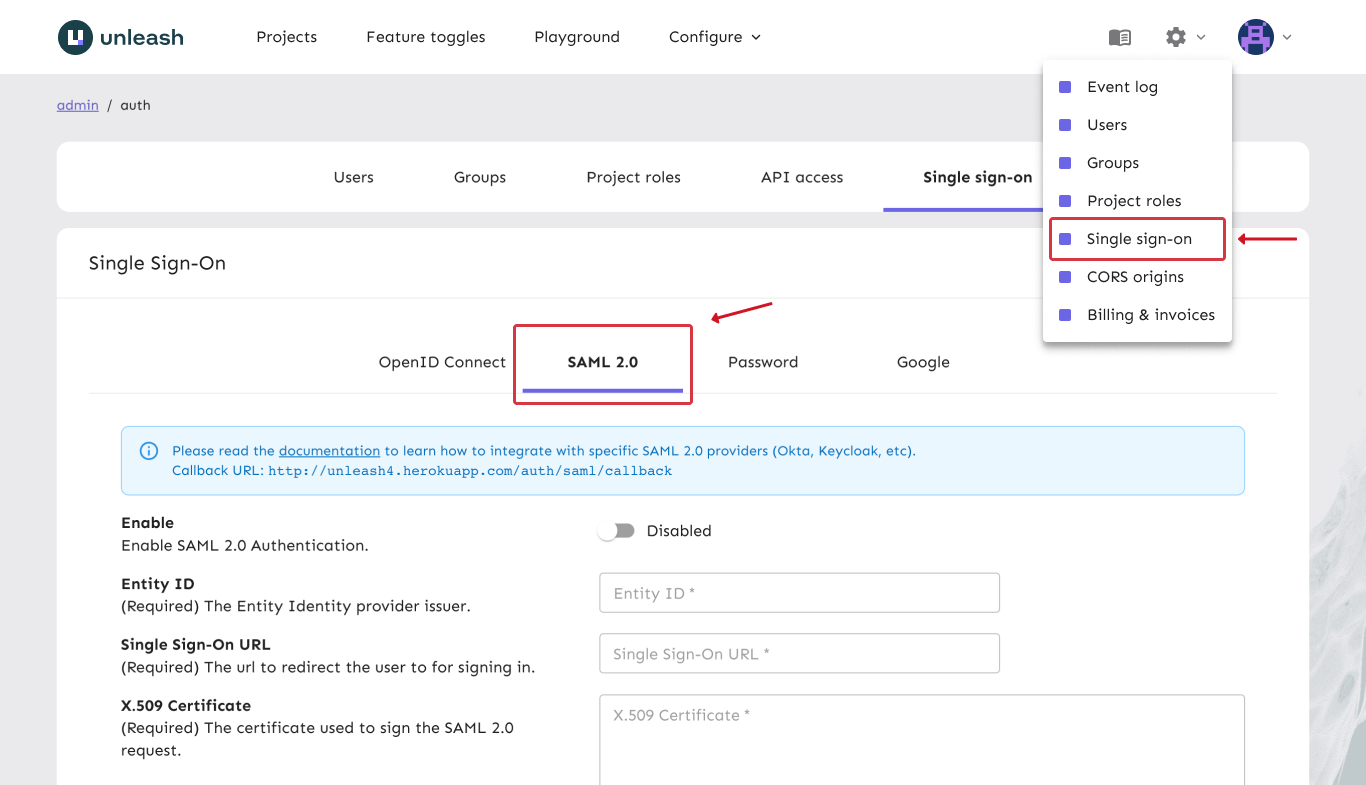
Task: Select the Password tab
Action: coord(762,362)
